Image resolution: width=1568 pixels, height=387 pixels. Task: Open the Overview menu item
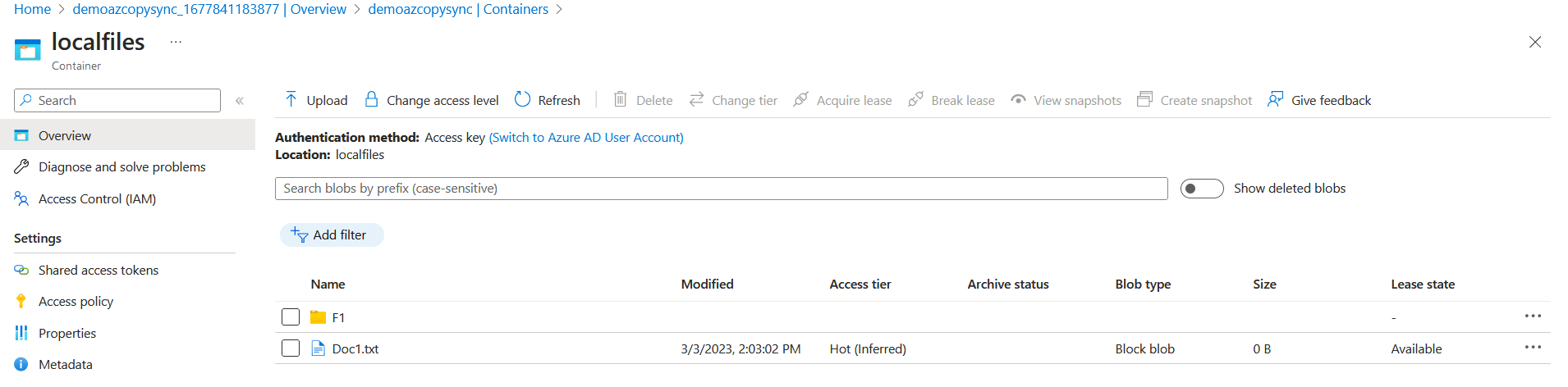127,135
